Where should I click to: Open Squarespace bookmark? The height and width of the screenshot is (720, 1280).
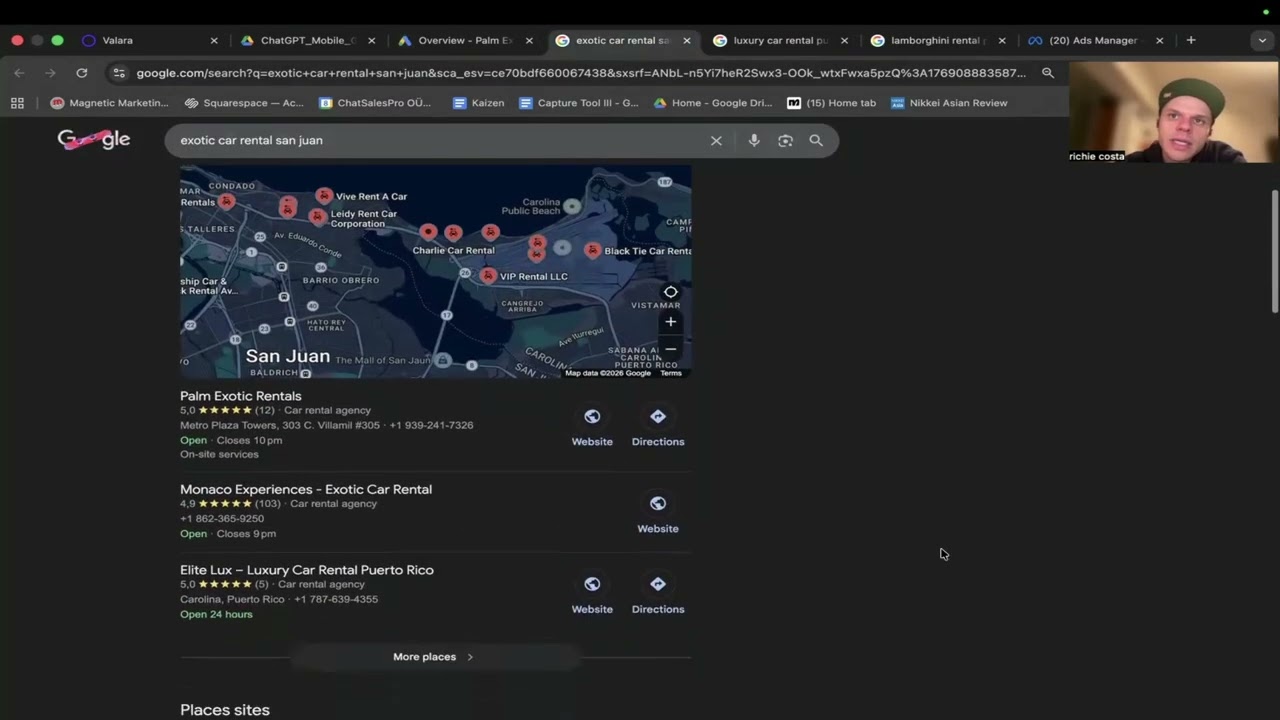click(x=244, y=103)
